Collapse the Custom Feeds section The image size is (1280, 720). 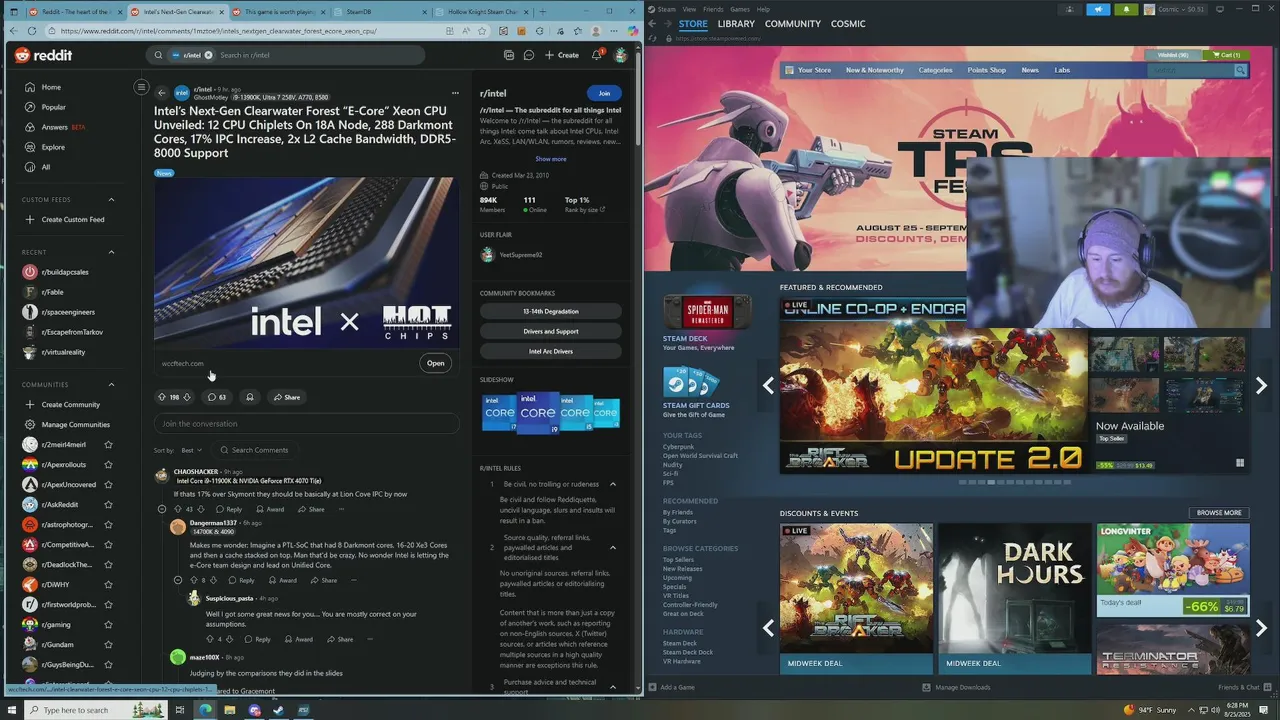click(111, 200)
